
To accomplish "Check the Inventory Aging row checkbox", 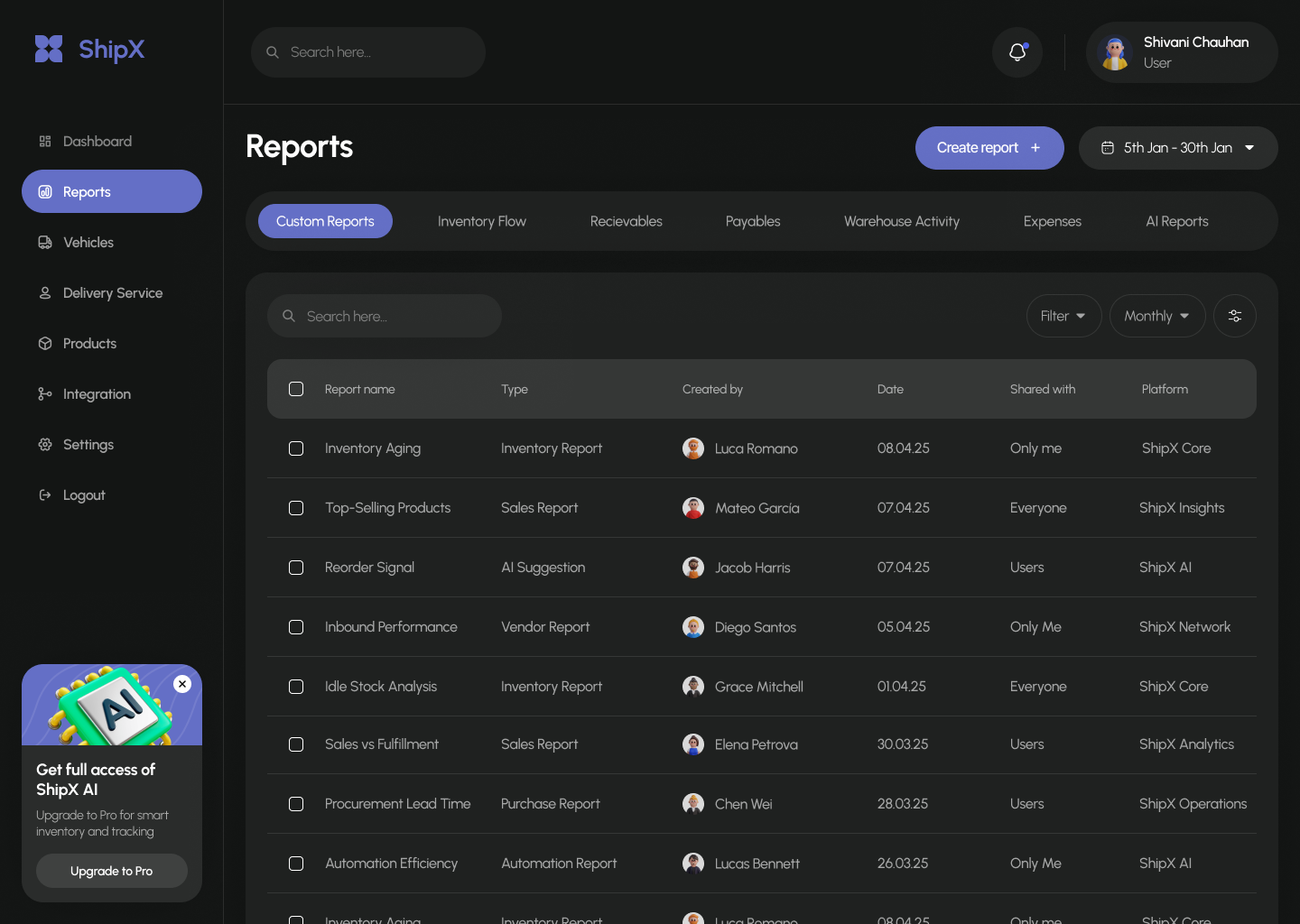I will [x=296, y=448].
